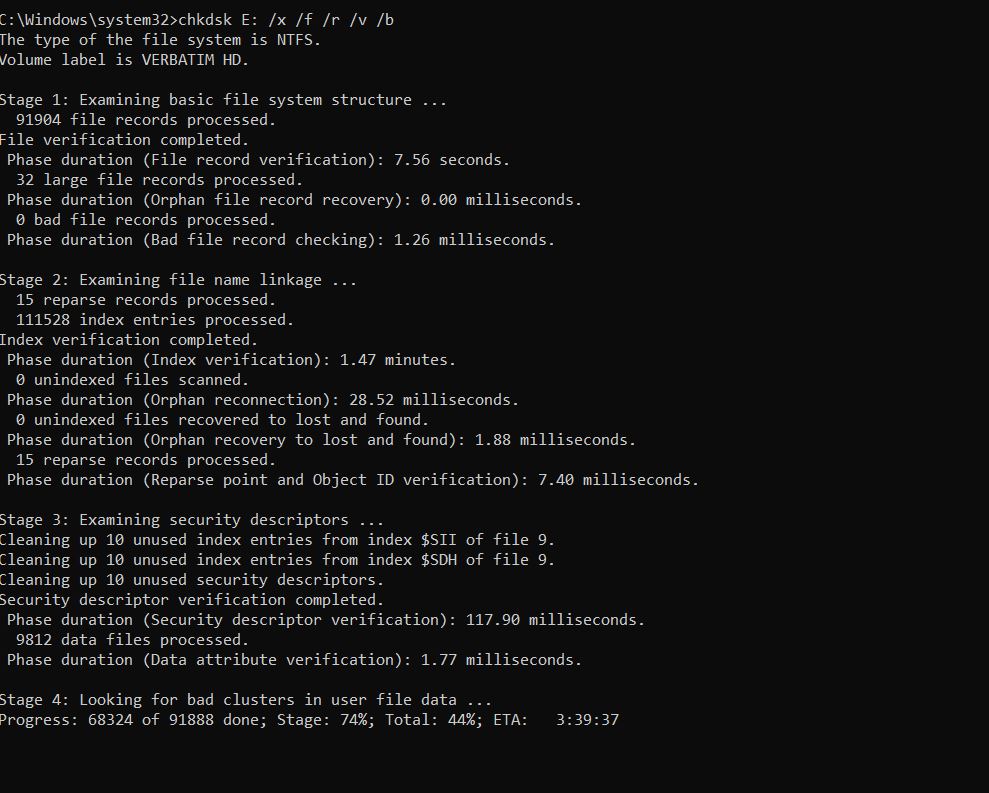This screenshot has width=989, height=793.
Task: Click the Stage 4 bad clusters heading
Action: (245, 700)
